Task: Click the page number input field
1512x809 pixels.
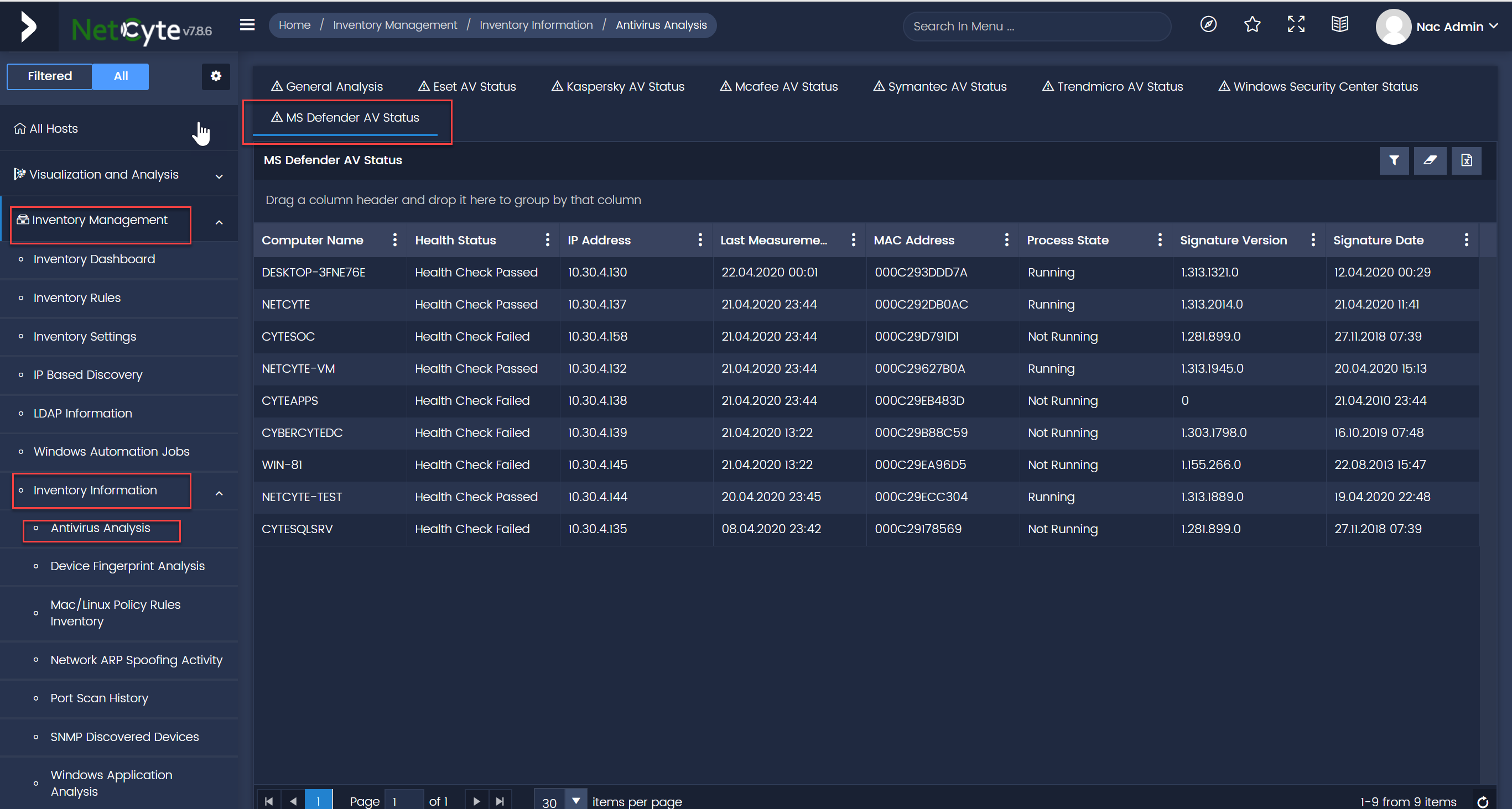Action: [404, 801]
